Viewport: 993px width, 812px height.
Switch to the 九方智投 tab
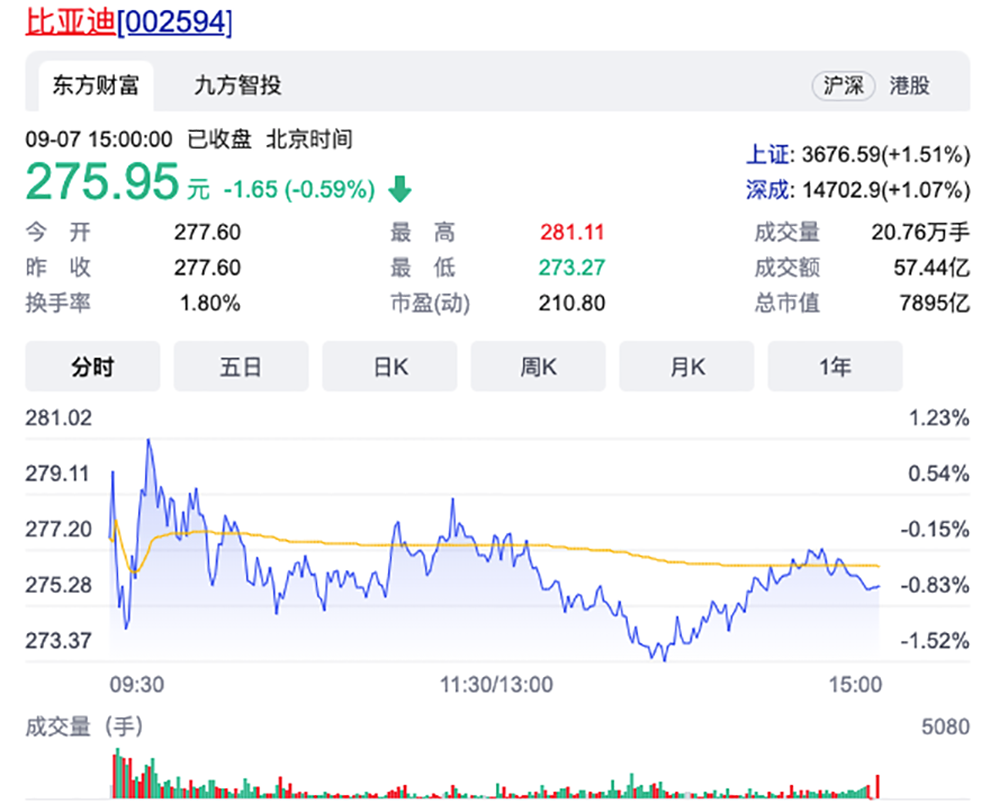click(237, 85)
